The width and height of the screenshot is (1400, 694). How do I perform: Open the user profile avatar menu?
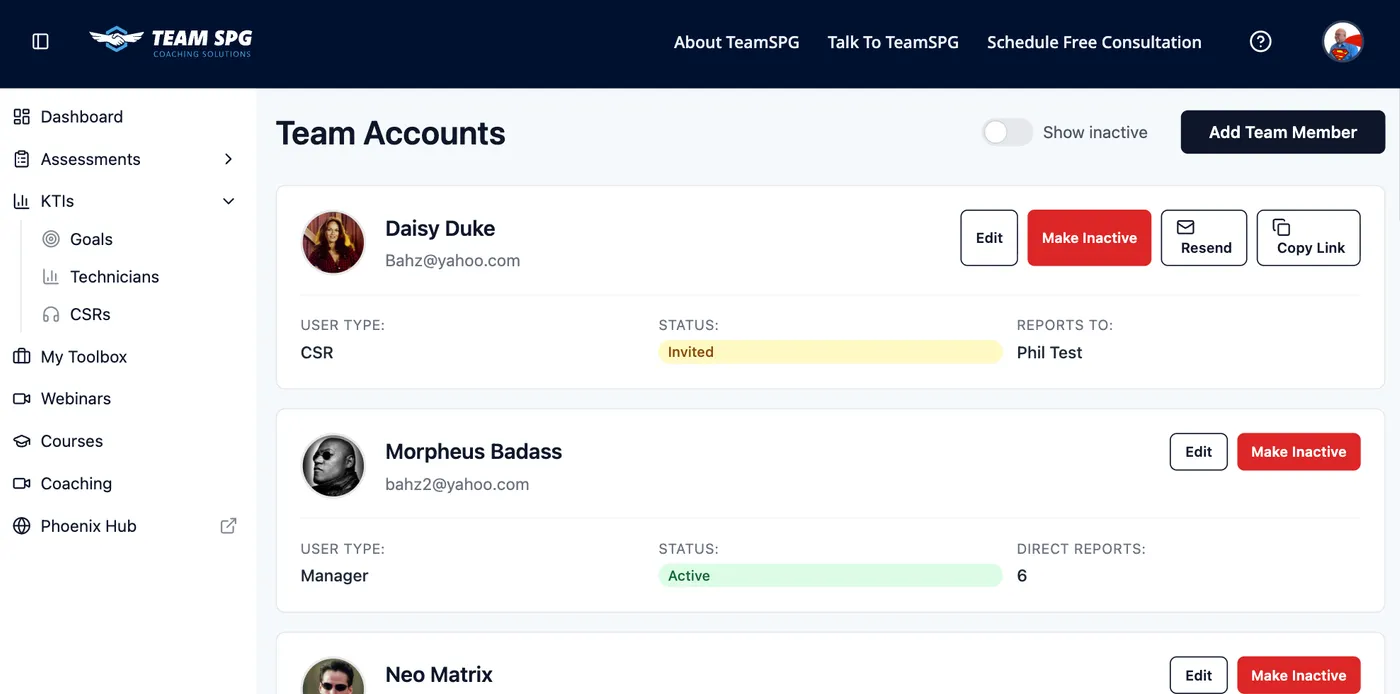click(1343, 42)
